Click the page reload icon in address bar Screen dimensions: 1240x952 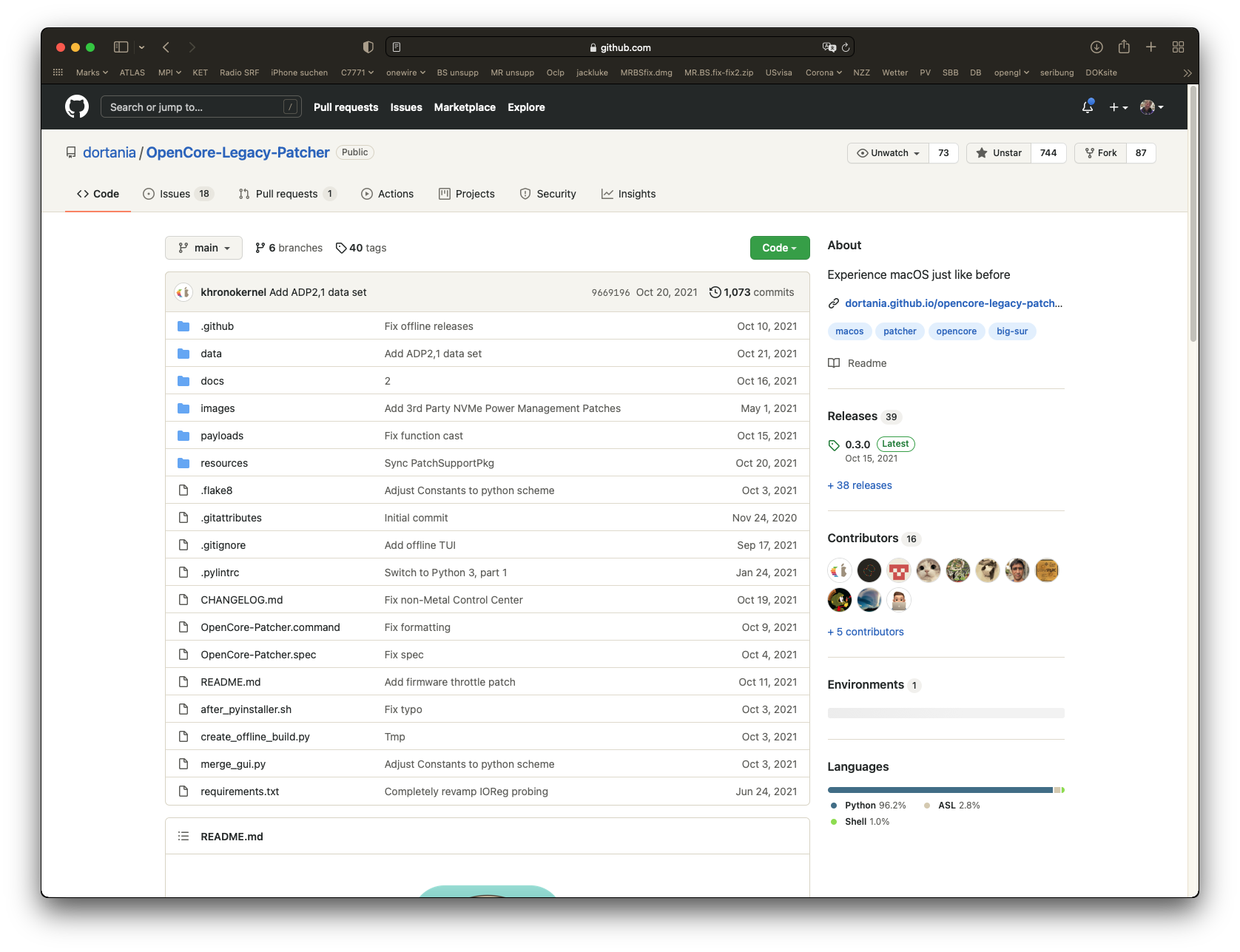846,47
